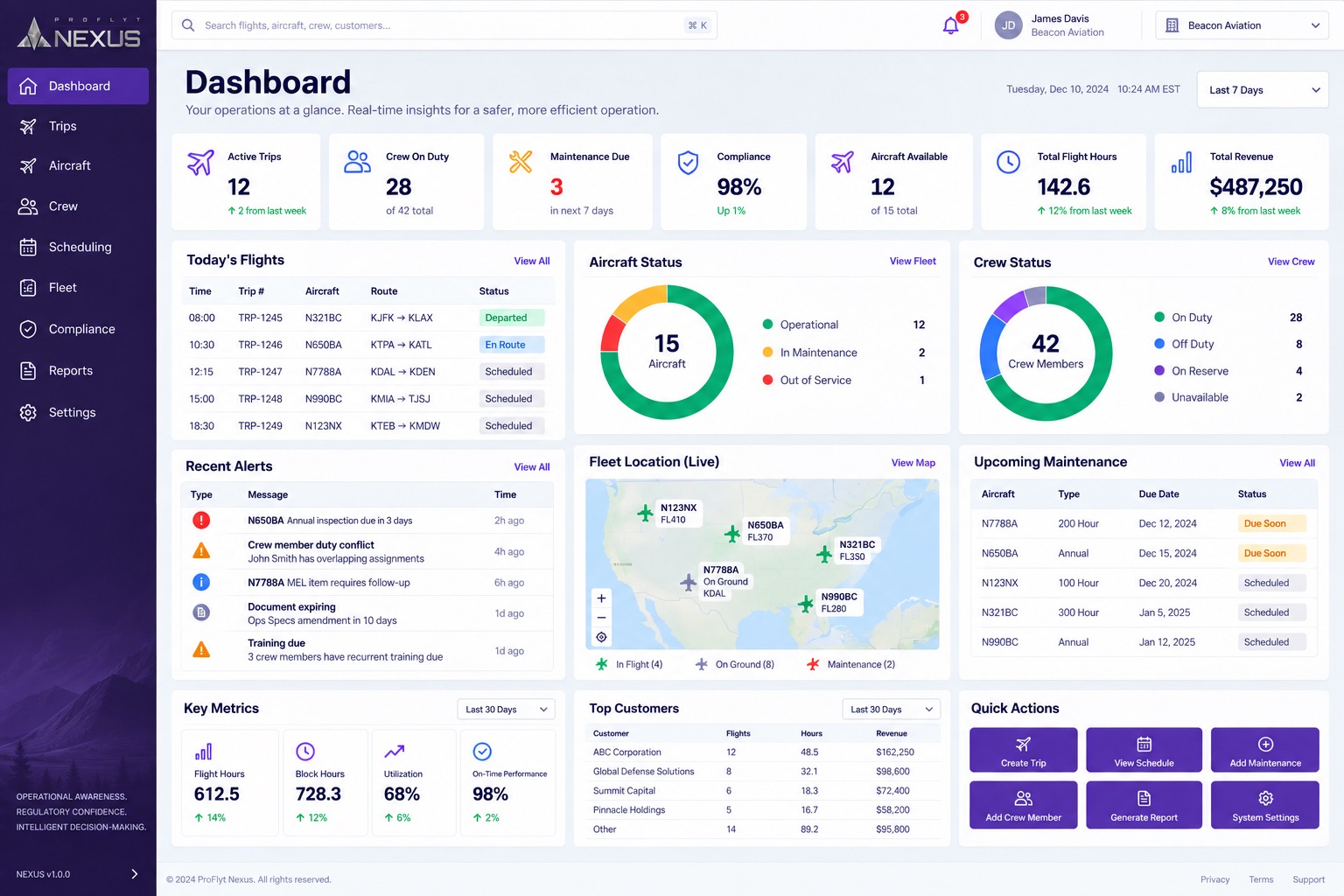Zoom out on the fleet map

tap(601, 618)
